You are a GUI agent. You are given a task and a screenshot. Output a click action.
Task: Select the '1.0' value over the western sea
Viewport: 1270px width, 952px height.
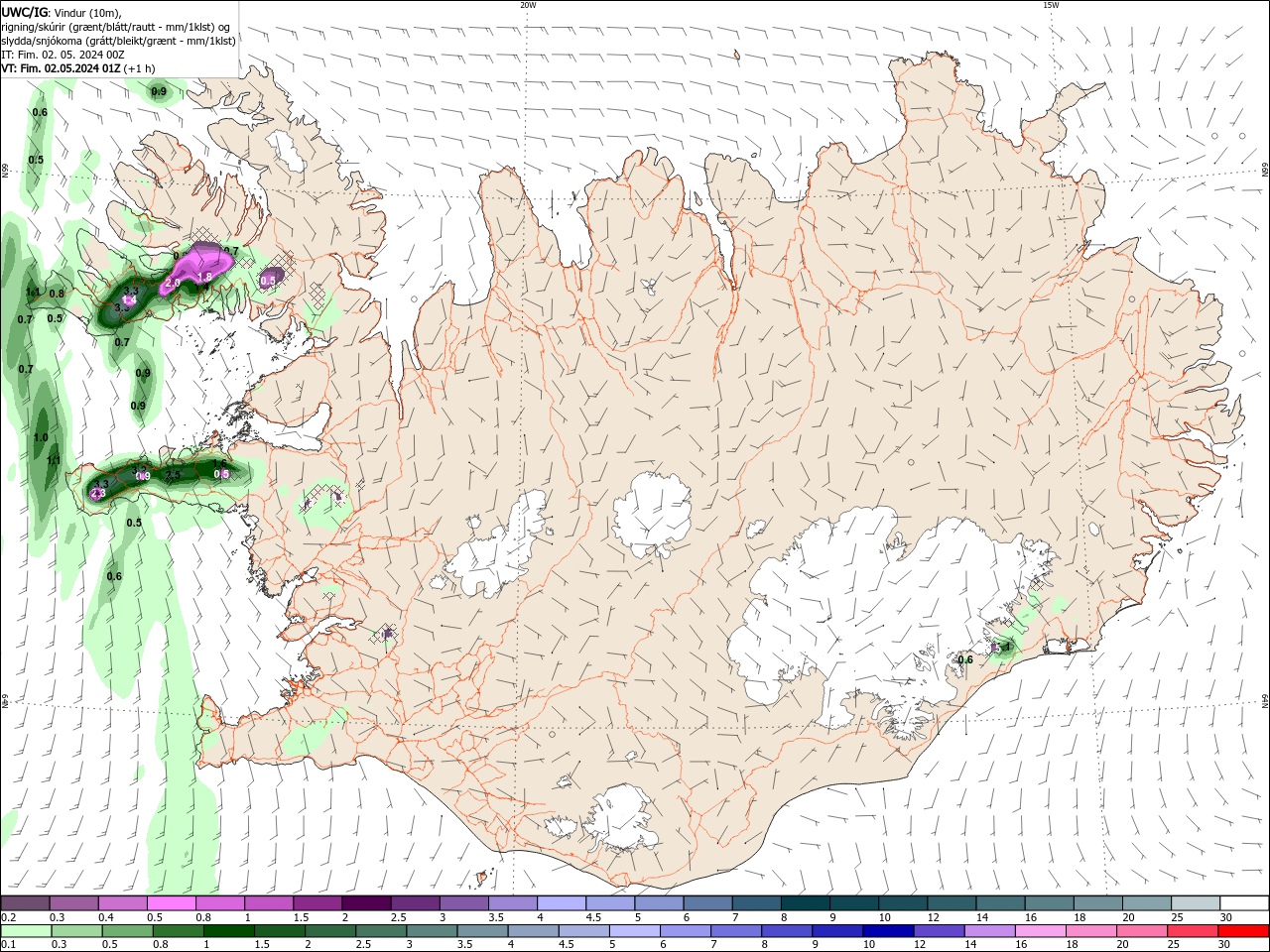pos(41,437)
